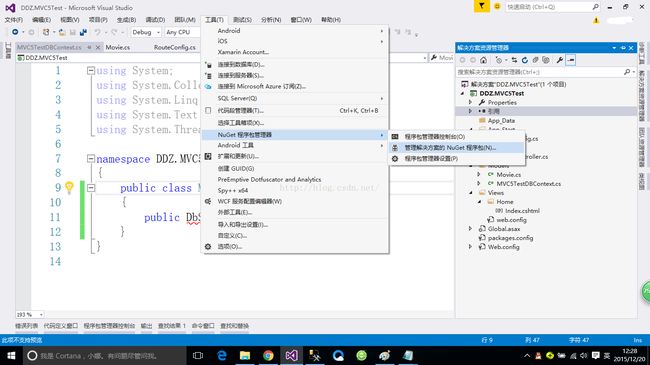Open the Android submenu in Tools menu

(295, 31)
